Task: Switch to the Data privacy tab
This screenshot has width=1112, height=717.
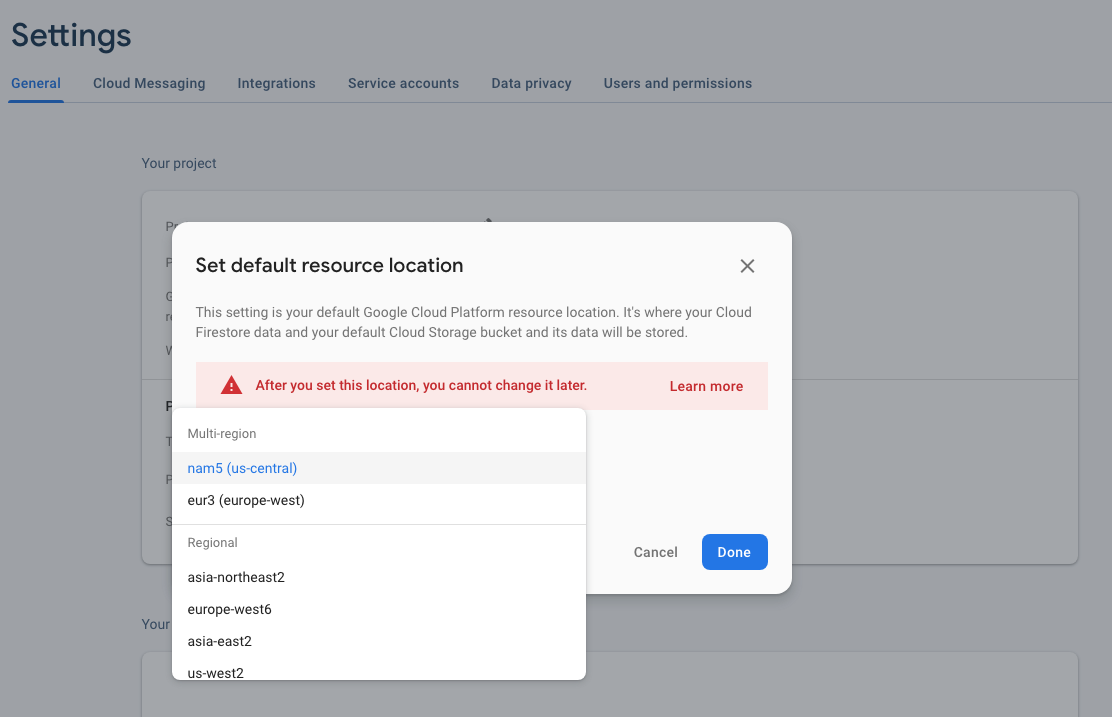Action: tap(531, 83)
